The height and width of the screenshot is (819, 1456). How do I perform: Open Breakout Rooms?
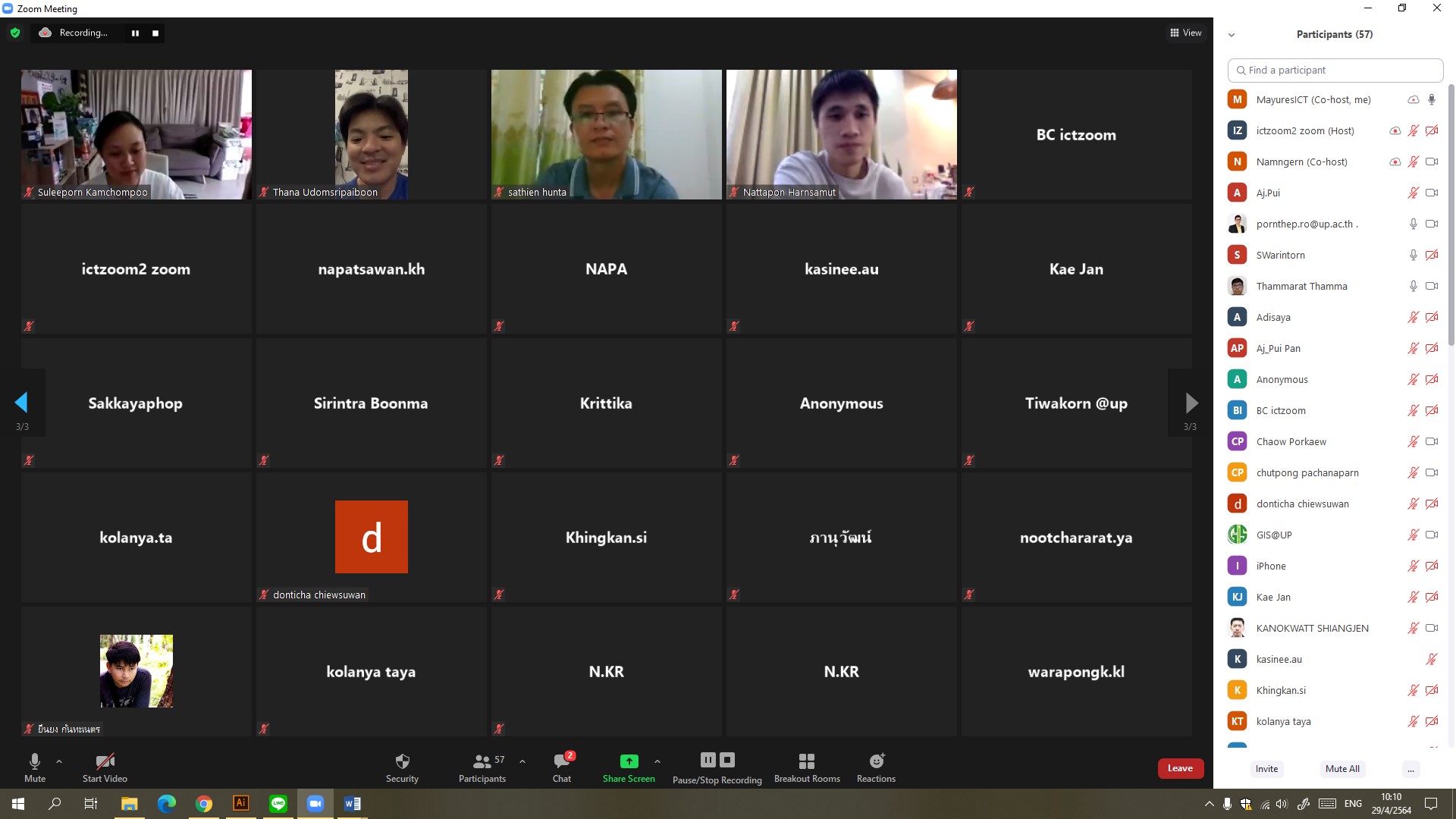click(807, 767)
